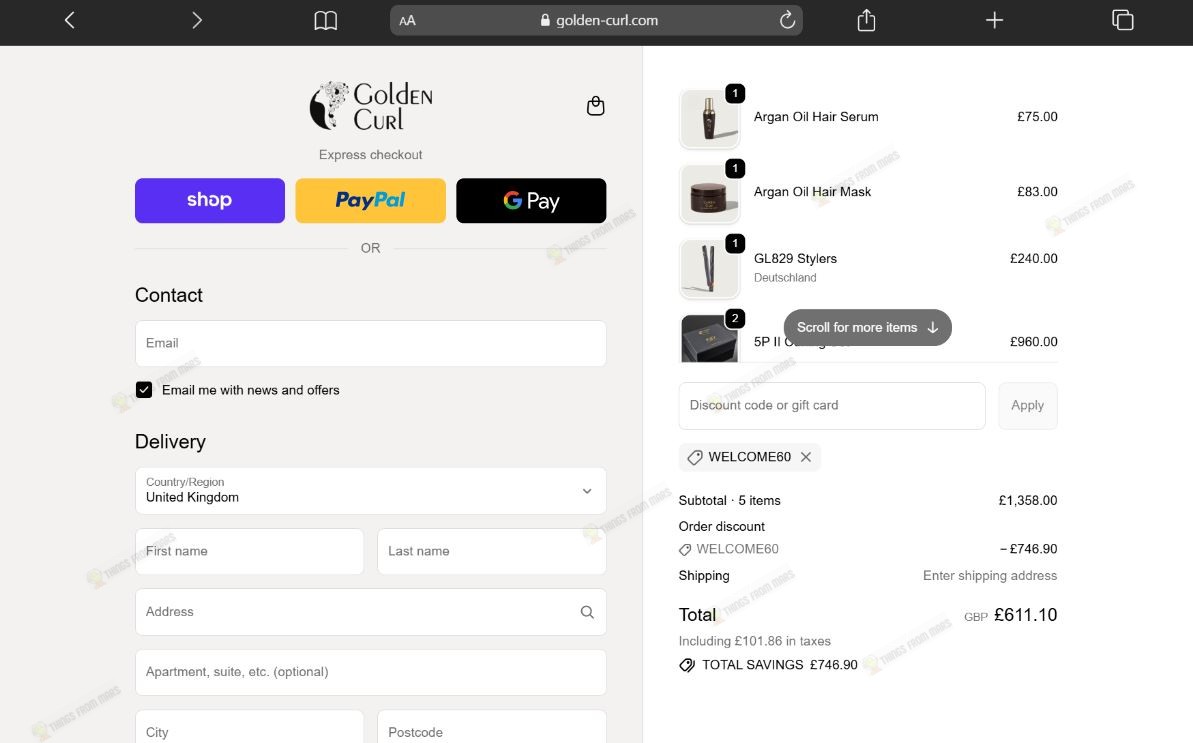Viewport: 1193px width, 743px height.
Task: Focus the First name field
Action: (250, 551)
